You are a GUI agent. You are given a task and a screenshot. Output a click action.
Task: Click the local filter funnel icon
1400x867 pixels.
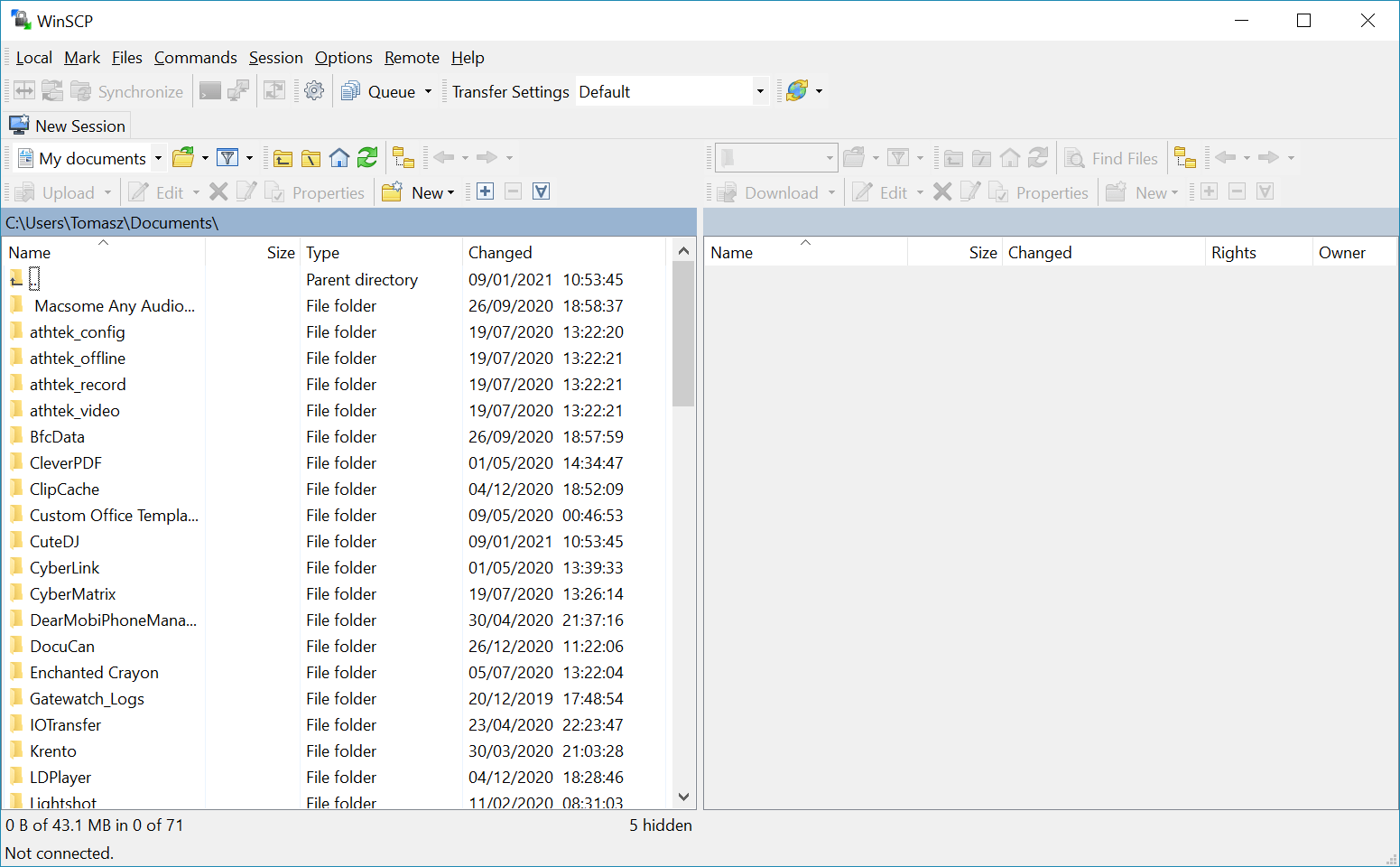(x=228, y=158)
